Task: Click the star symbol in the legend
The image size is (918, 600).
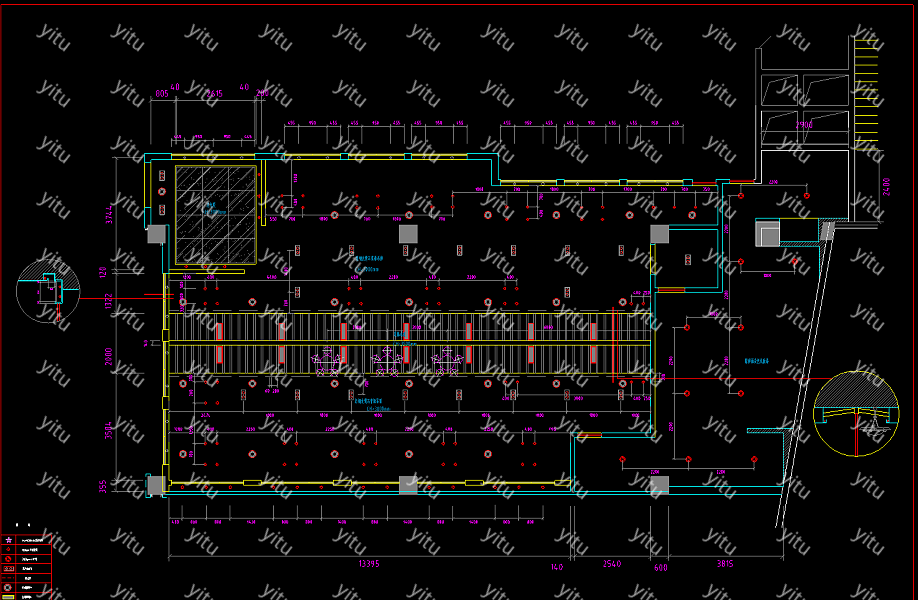Action: click(x=9, y=539)
